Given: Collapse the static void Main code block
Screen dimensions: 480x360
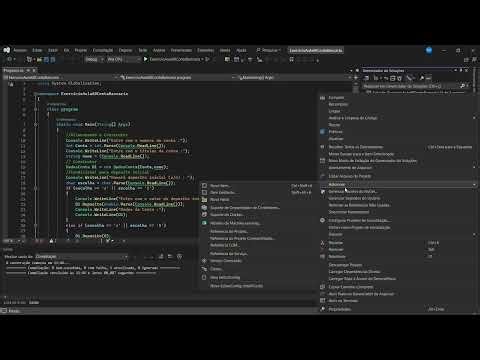Looking at the screenshot, I should click(36, 124).
